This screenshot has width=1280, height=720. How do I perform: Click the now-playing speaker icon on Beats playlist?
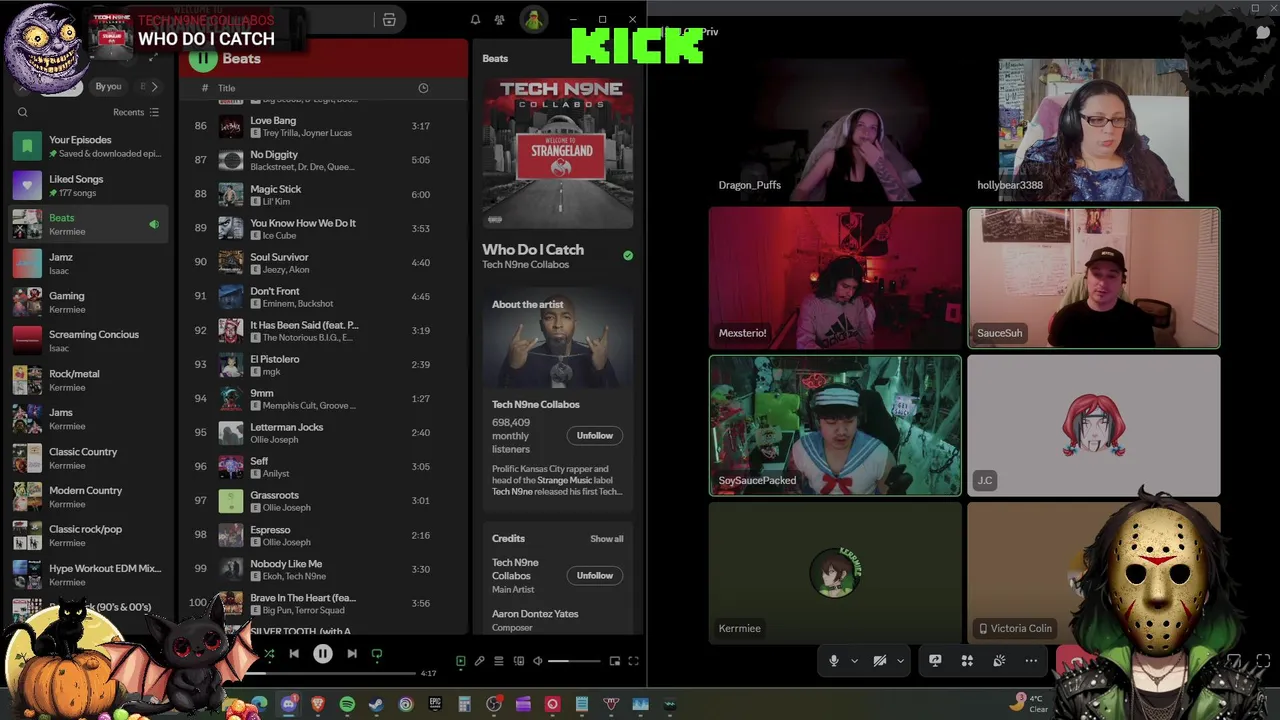(154, 225)
